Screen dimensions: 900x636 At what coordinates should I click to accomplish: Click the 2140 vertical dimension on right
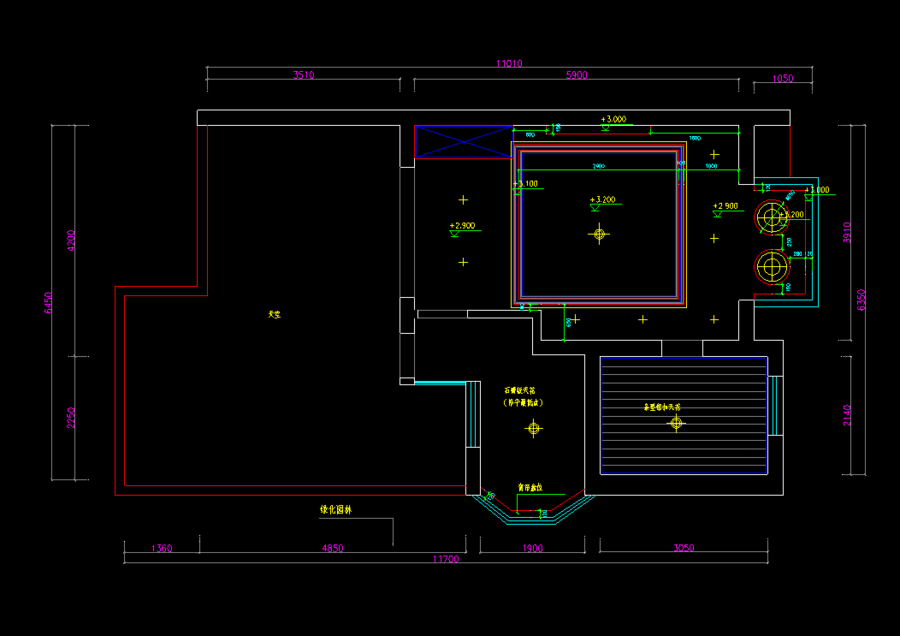point(847,415)
